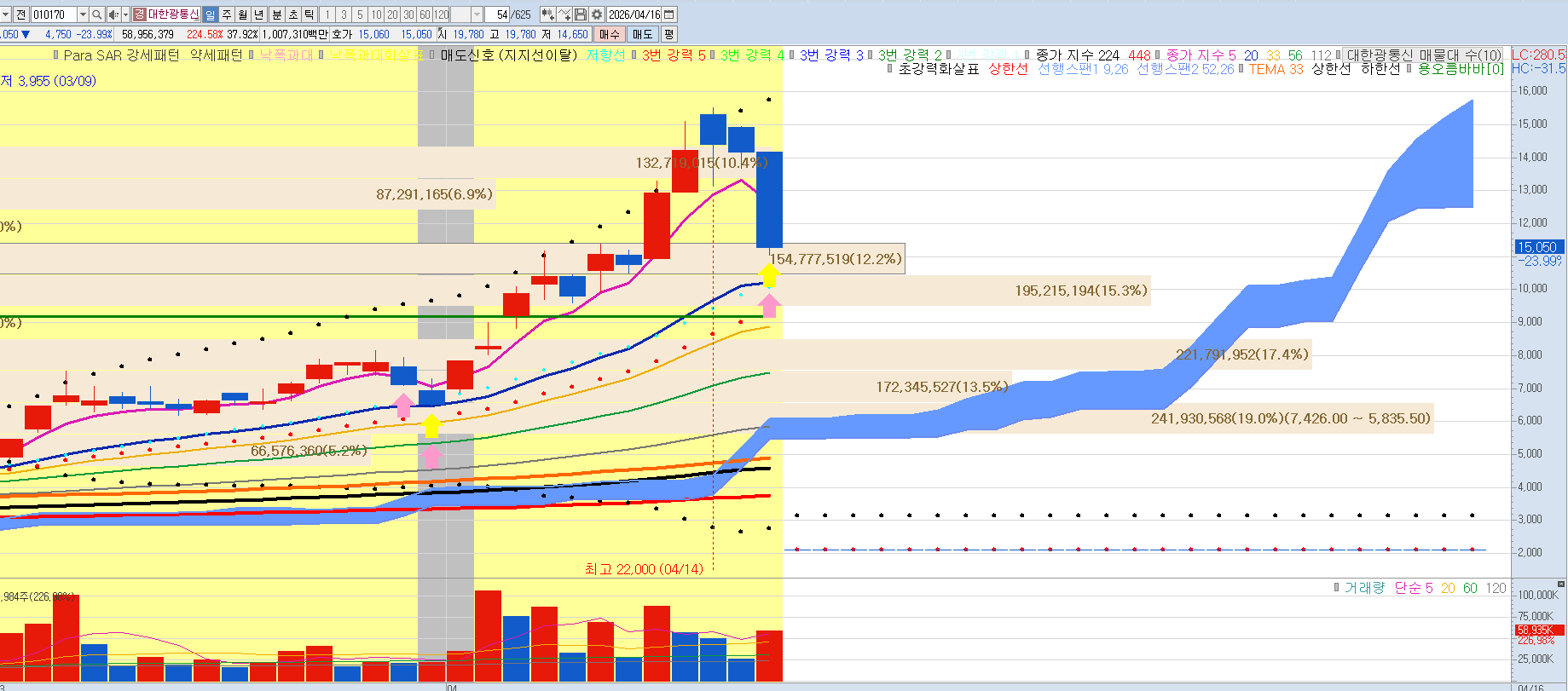
Task: Choose the 60 interval preset button
Action: pos(425,14)
